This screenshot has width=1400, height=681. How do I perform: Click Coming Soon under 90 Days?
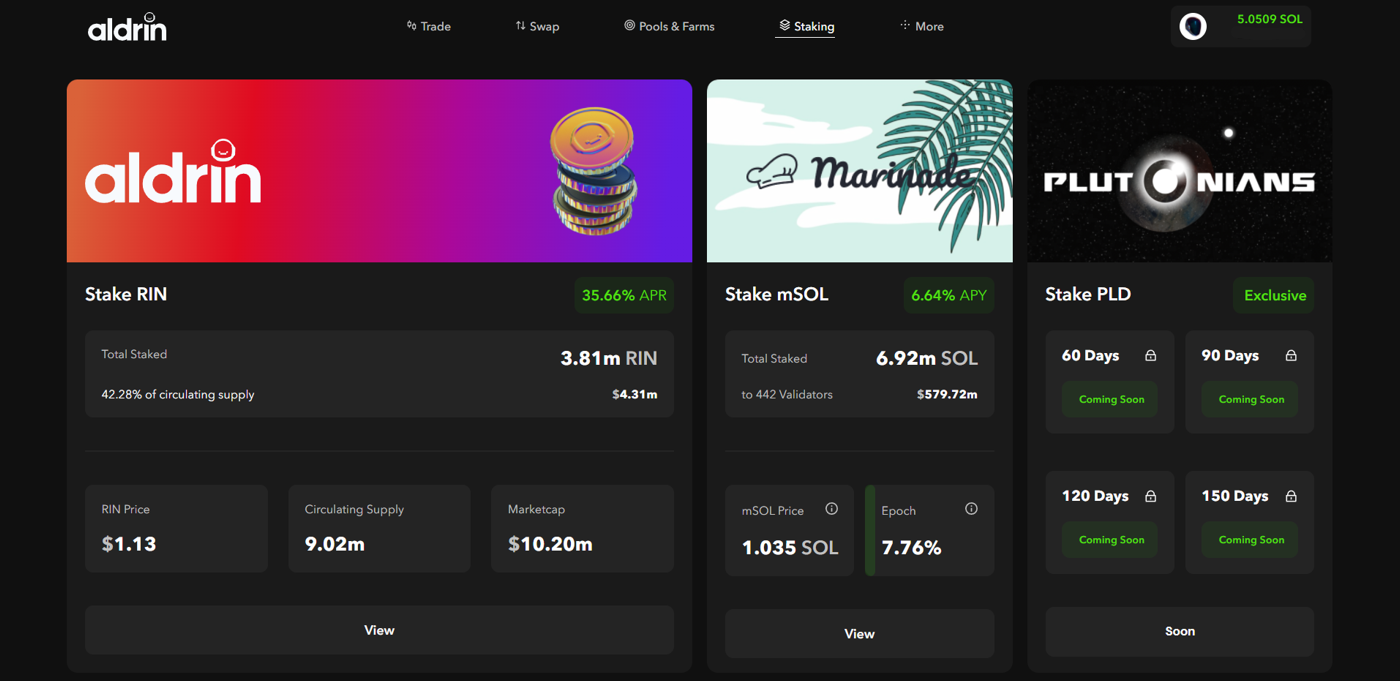(x=1251, y=399)
